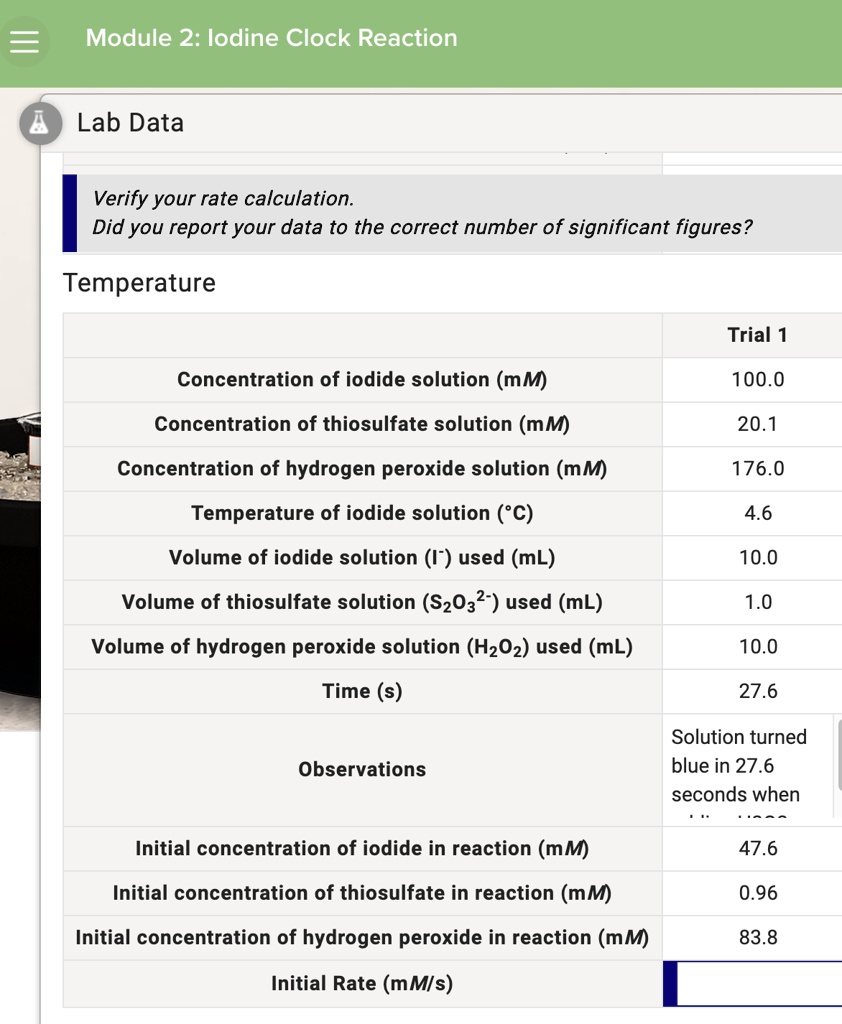Viewport: 842px width, 1024px height.
Task: Click the Trial 1 column header
Action: click(757, 334)
